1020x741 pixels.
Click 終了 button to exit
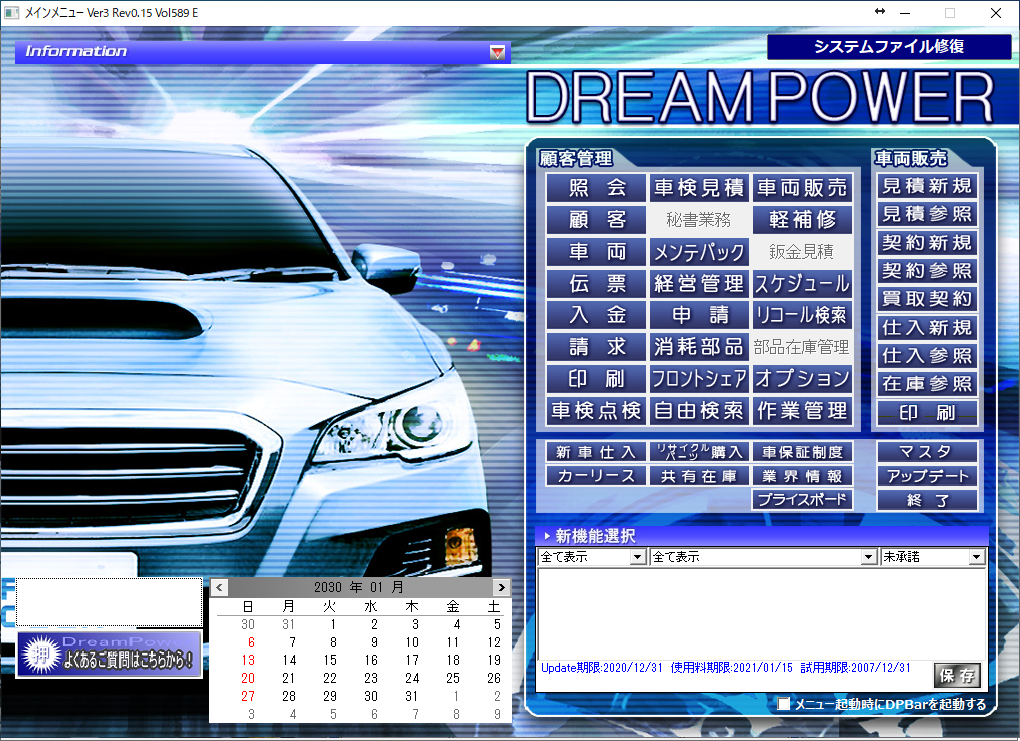tap(927, 500)
